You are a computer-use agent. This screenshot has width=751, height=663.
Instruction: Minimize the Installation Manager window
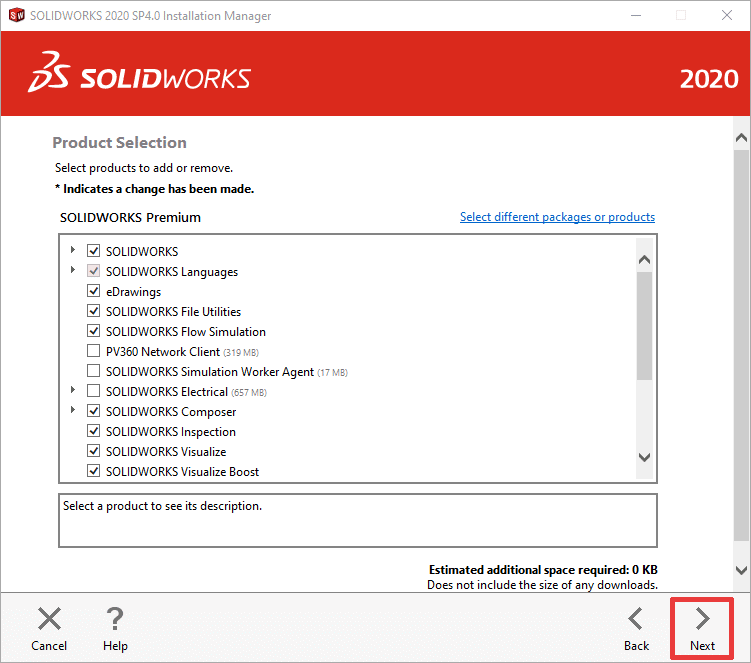636,15
